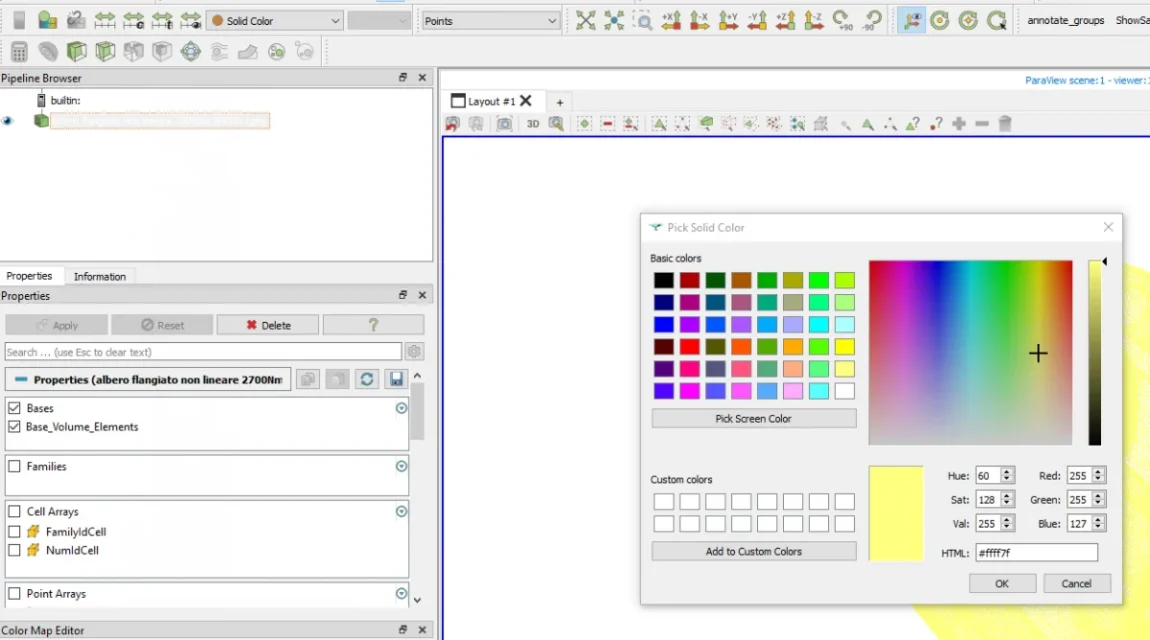Click the Edit Color Map icon

point(47,20)
